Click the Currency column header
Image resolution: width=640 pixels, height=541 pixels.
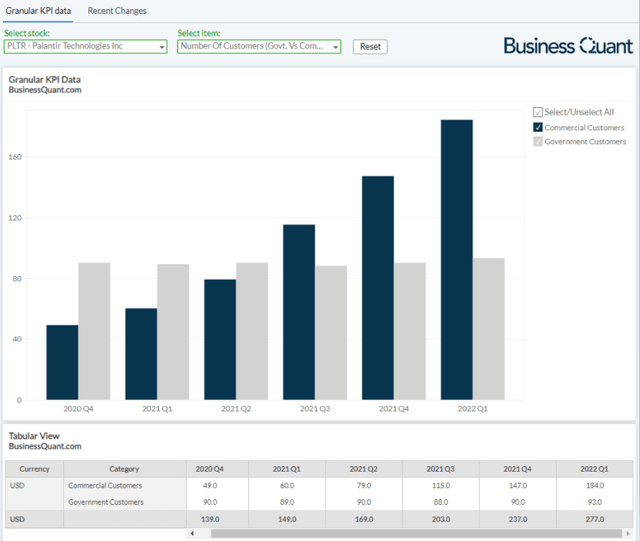coord(34,469)
